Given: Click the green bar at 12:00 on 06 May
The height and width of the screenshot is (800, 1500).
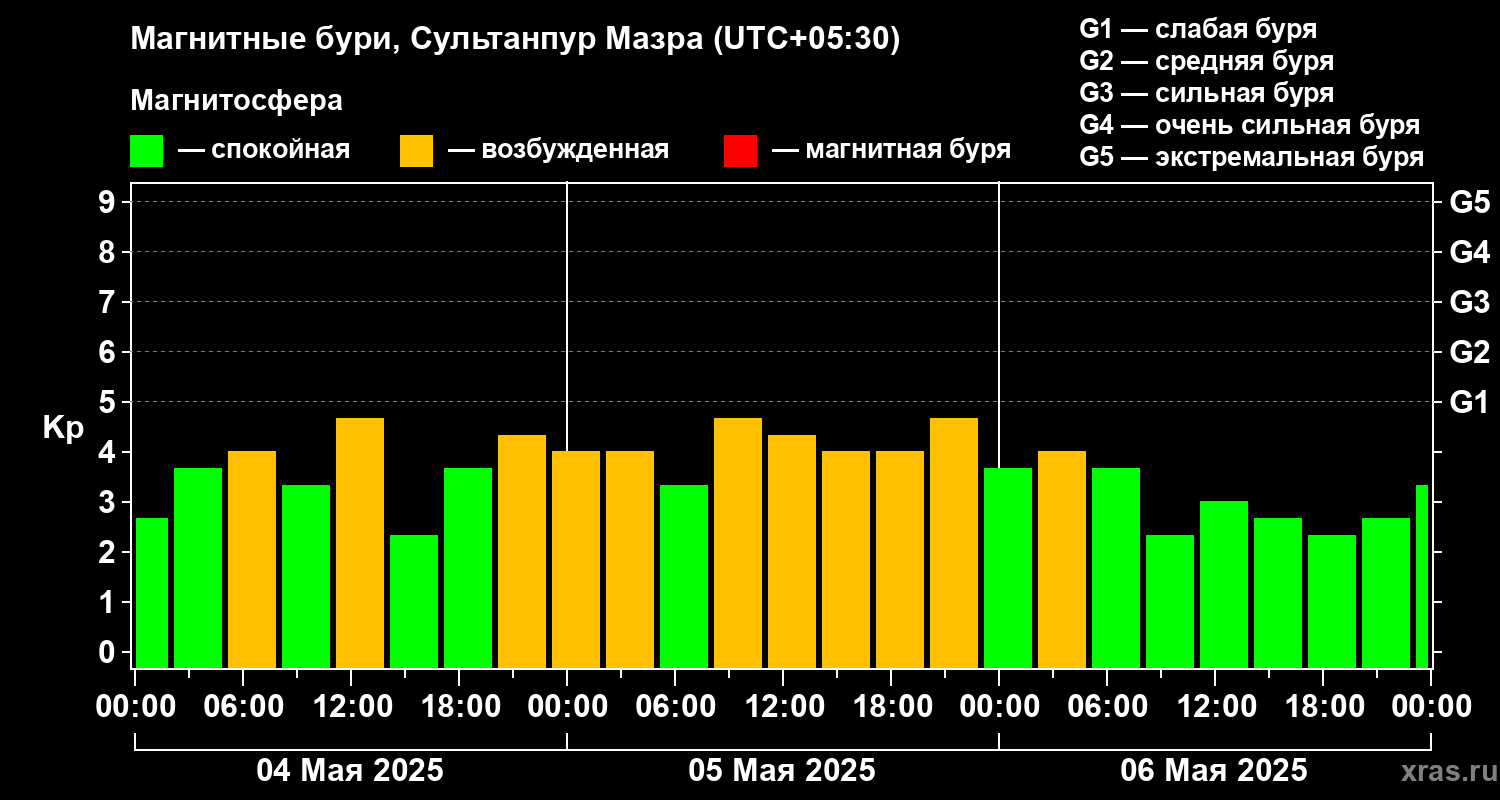Looking at the screenshot, I should (x=1224, y=584).
